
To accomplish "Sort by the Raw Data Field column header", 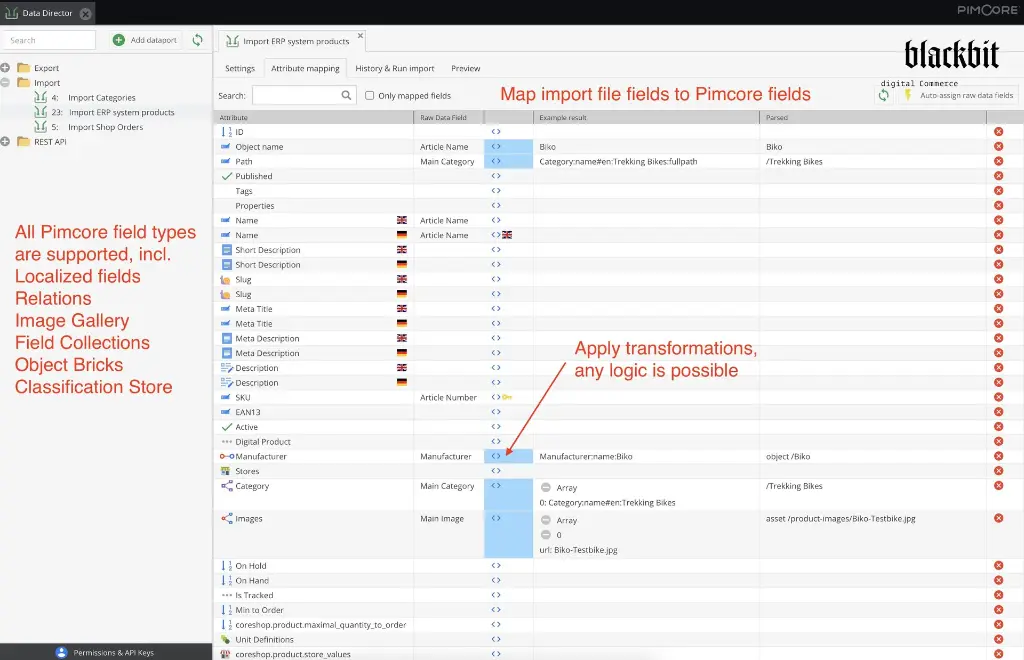I will (x=449, y=118).
